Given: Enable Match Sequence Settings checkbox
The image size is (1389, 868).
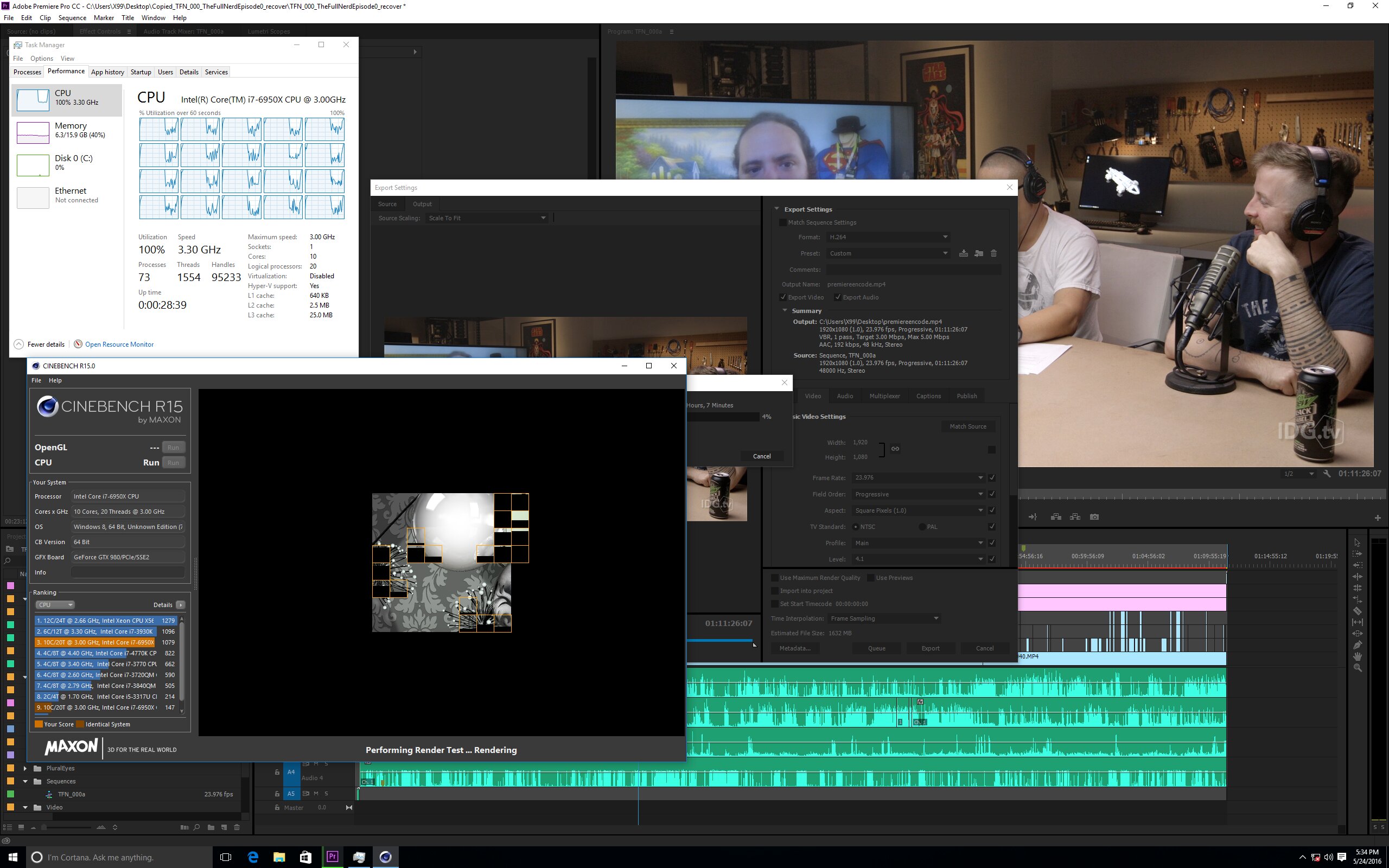Looking at the screenshot, I should pos(782,222).
